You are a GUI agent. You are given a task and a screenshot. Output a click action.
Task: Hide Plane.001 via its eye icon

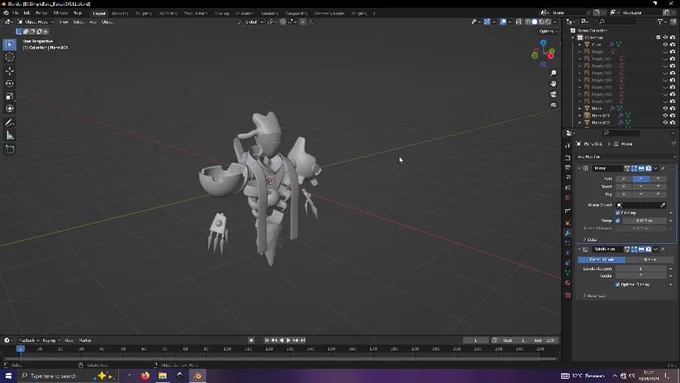[x=665, y=115]
